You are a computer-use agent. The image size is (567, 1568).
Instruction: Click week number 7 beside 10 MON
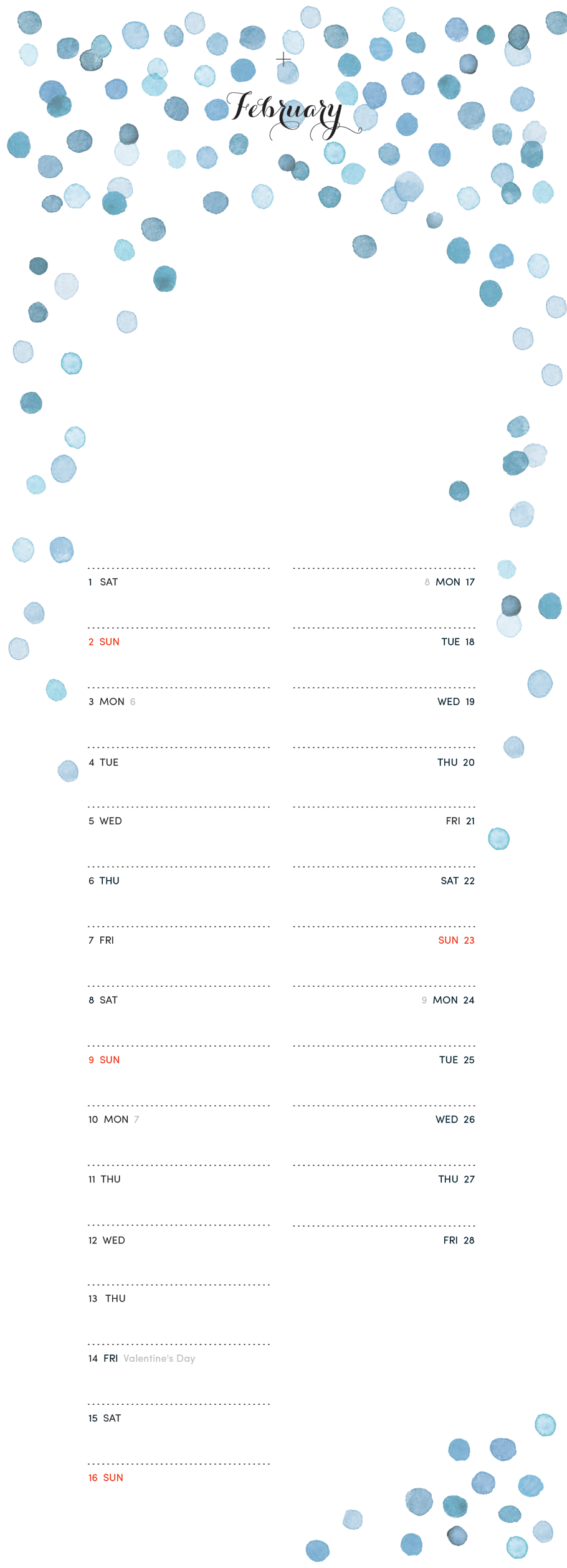point(136,1119)
